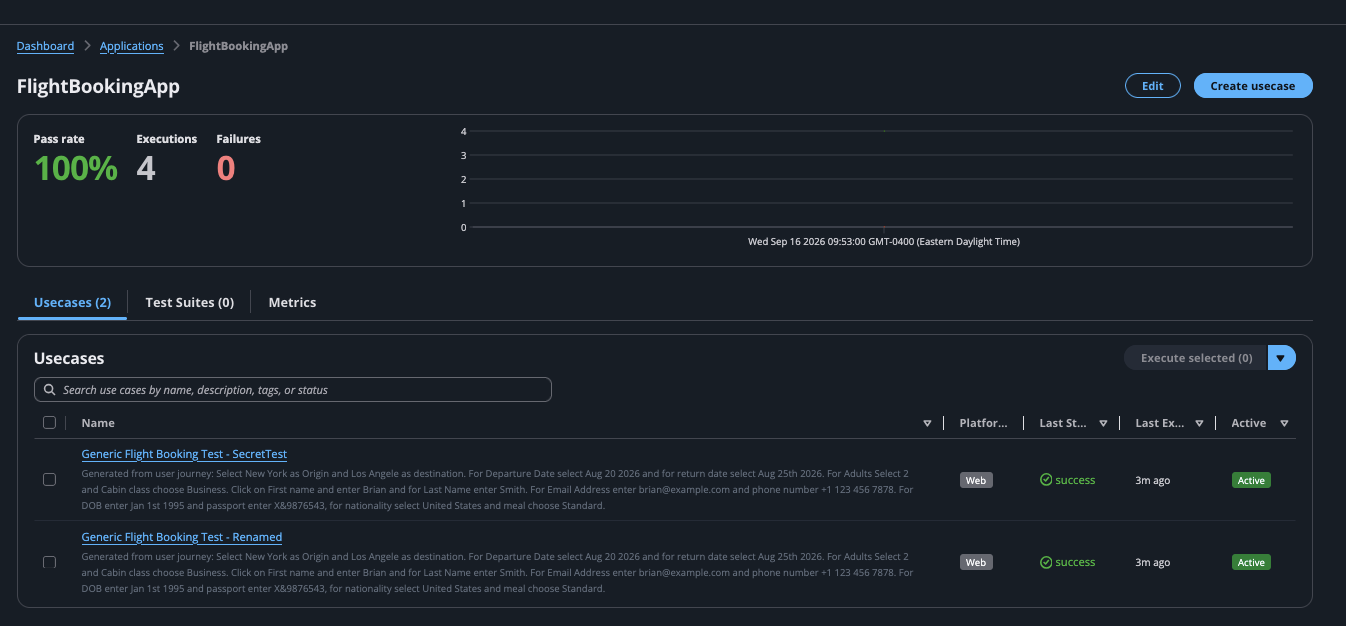Select the SecretTest usecase checkbox
Screen dimensions: 1346x626
49,480
